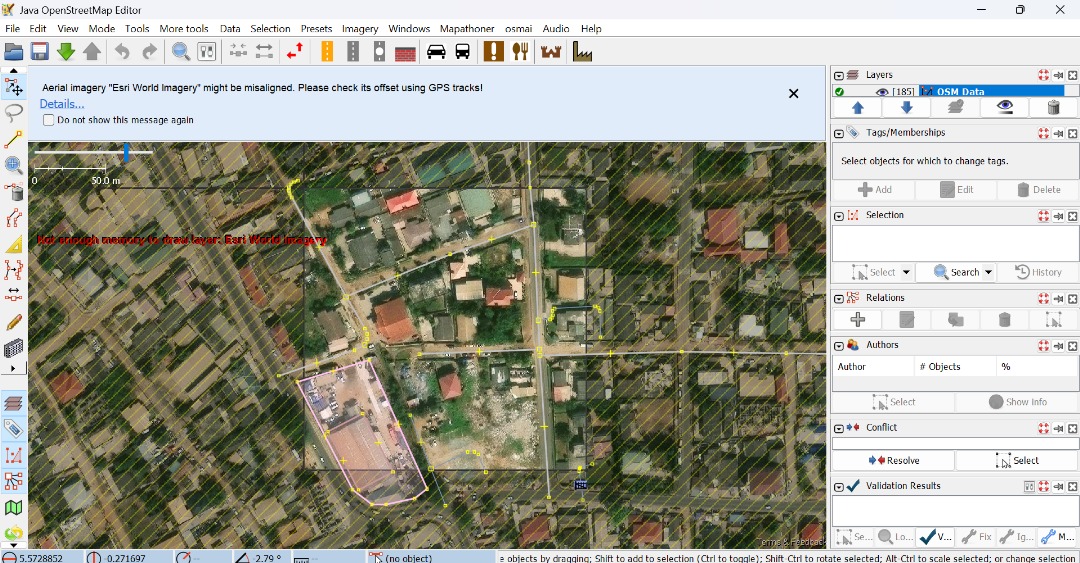The width and height of the screenshot is (1080, 563).
Task: Upload data with the gray up arrow
Action: (92, 52)
